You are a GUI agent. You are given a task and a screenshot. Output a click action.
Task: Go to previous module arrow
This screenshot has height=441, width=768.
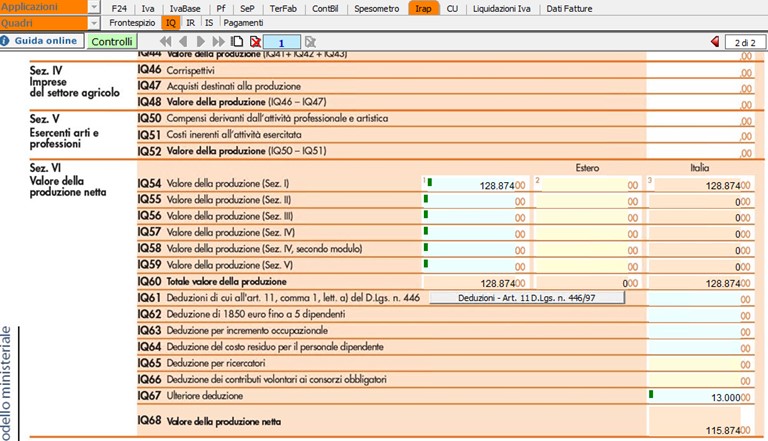[x=183, y=42]
